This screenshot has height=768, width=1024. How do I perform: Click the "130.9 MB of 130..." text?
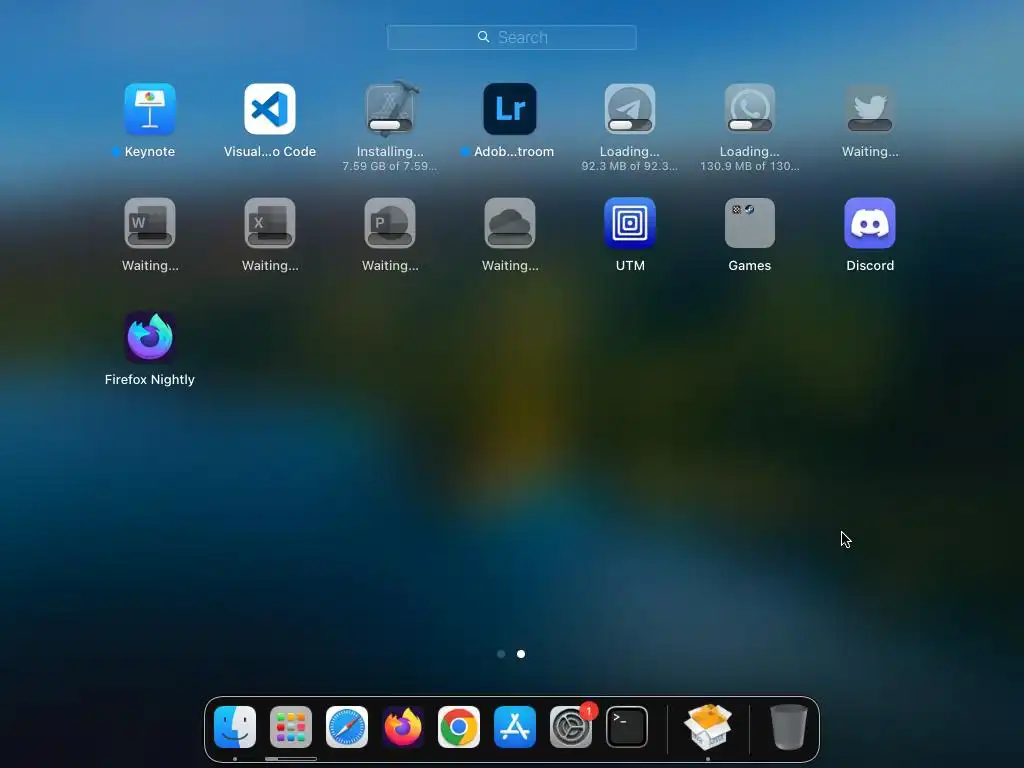[x=750, y=167]
